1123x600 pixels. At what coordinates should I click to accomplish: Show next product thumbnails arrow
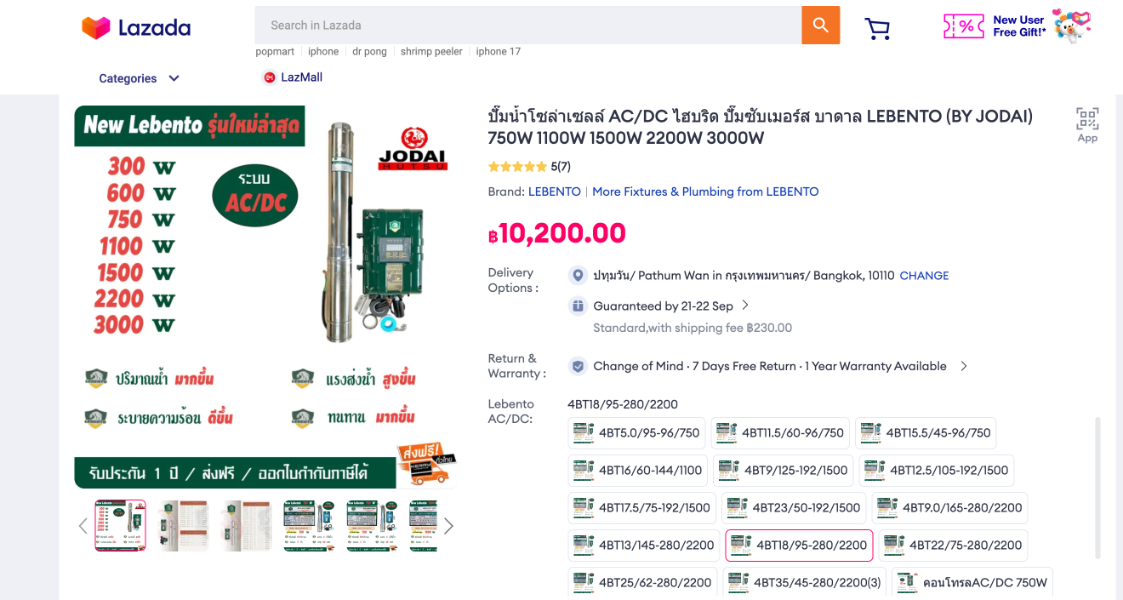coord(449,526)
